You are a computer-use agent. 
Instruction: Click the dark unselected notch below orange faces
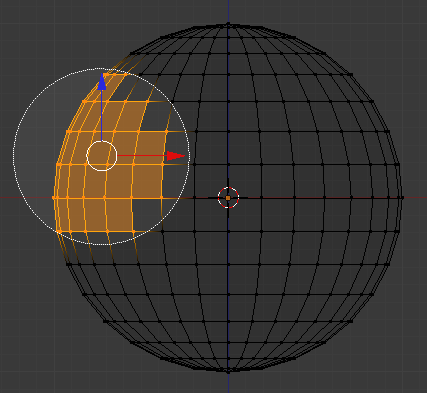click(x=147, y=214)
